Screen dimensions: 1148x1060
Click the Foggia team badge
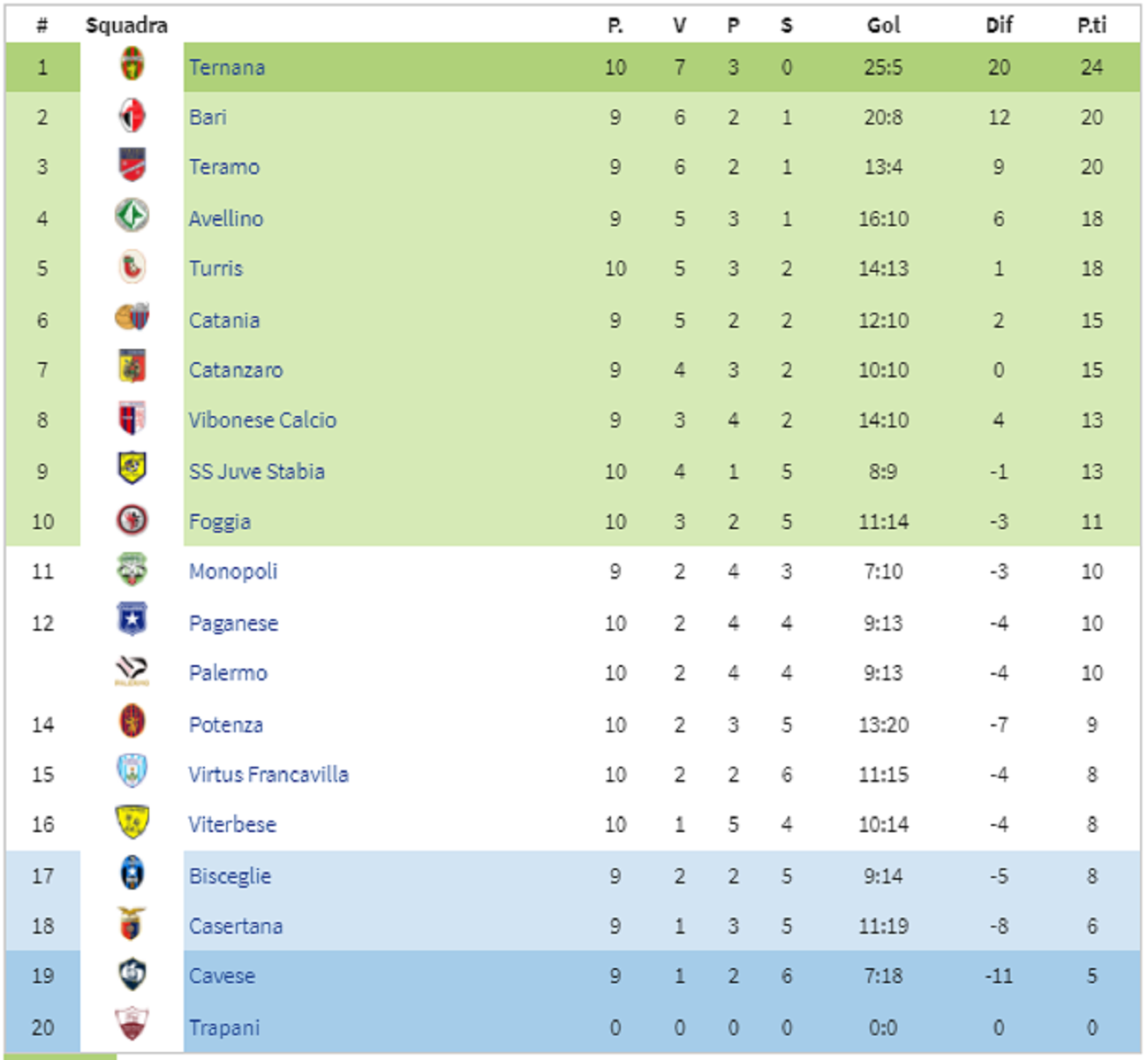(132, 520)
